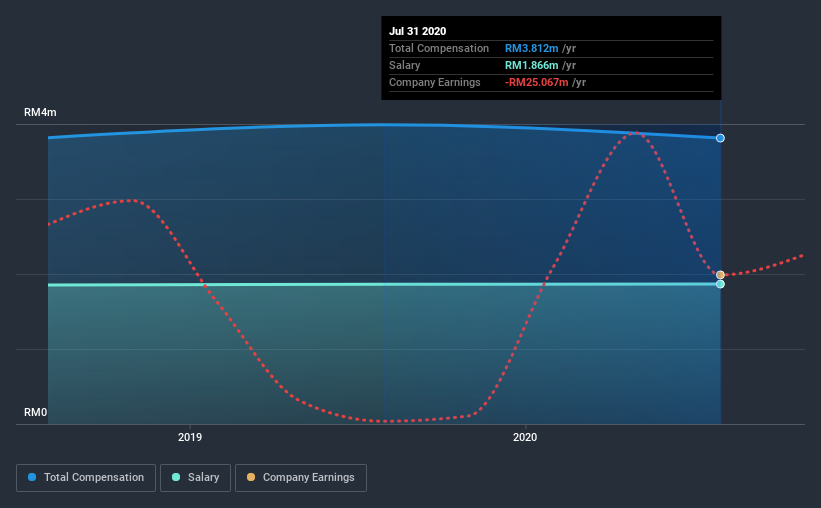Select the 2019 axis label
The image size is (821, 508).
tap(190, 437)
